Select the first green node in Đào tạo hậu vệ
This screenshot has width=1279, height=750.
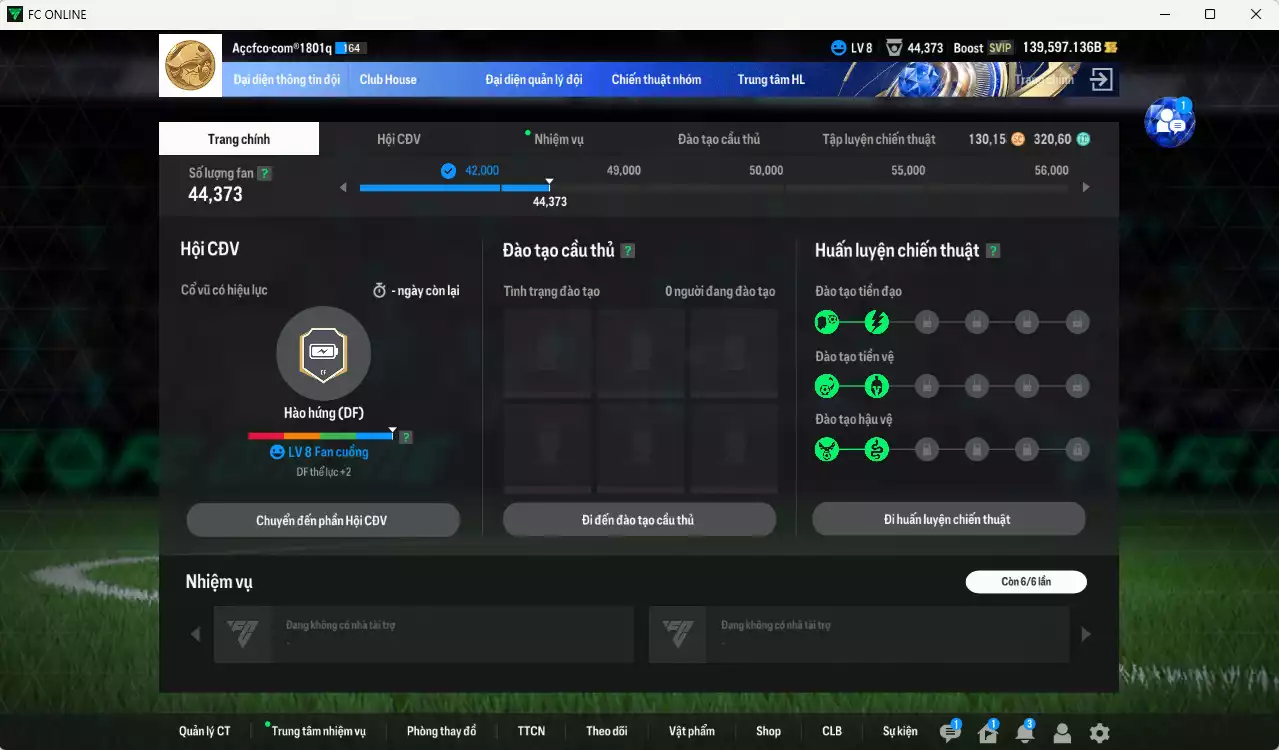click(x=827, y=449)
